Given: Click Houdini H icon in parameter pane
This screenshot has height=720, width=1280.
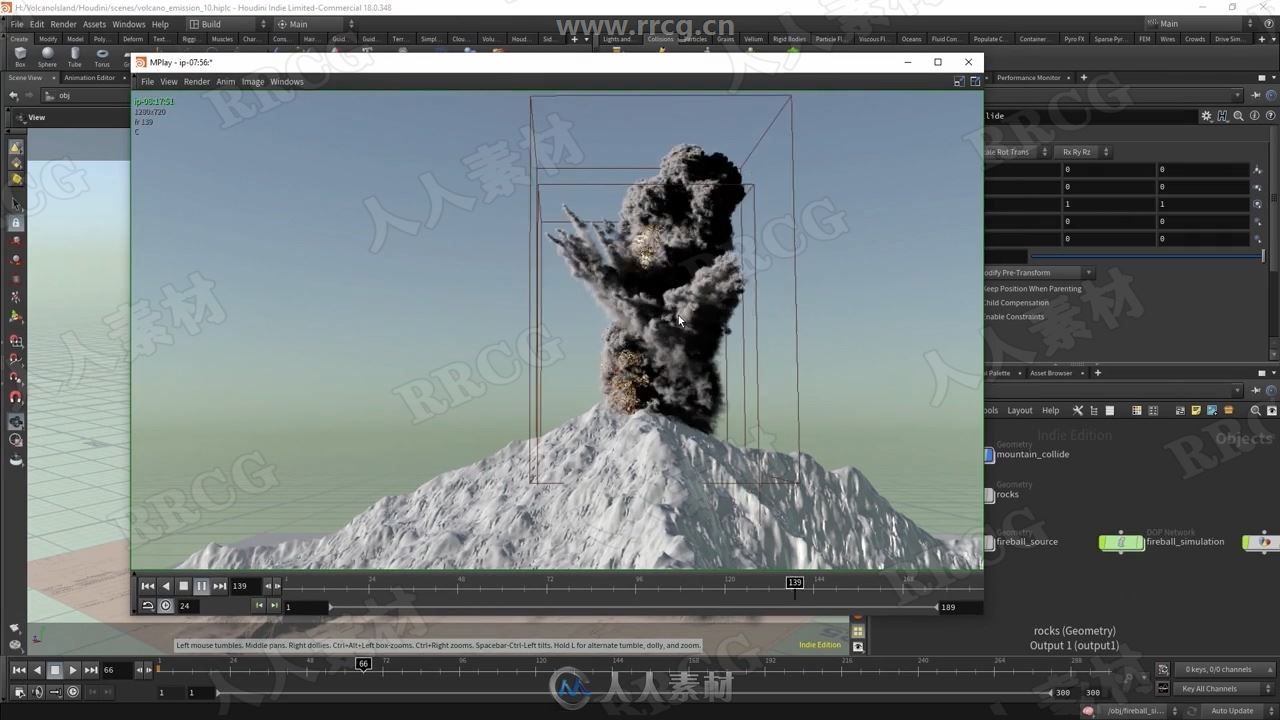Looking at the screenshot, I should point(1223,116).
